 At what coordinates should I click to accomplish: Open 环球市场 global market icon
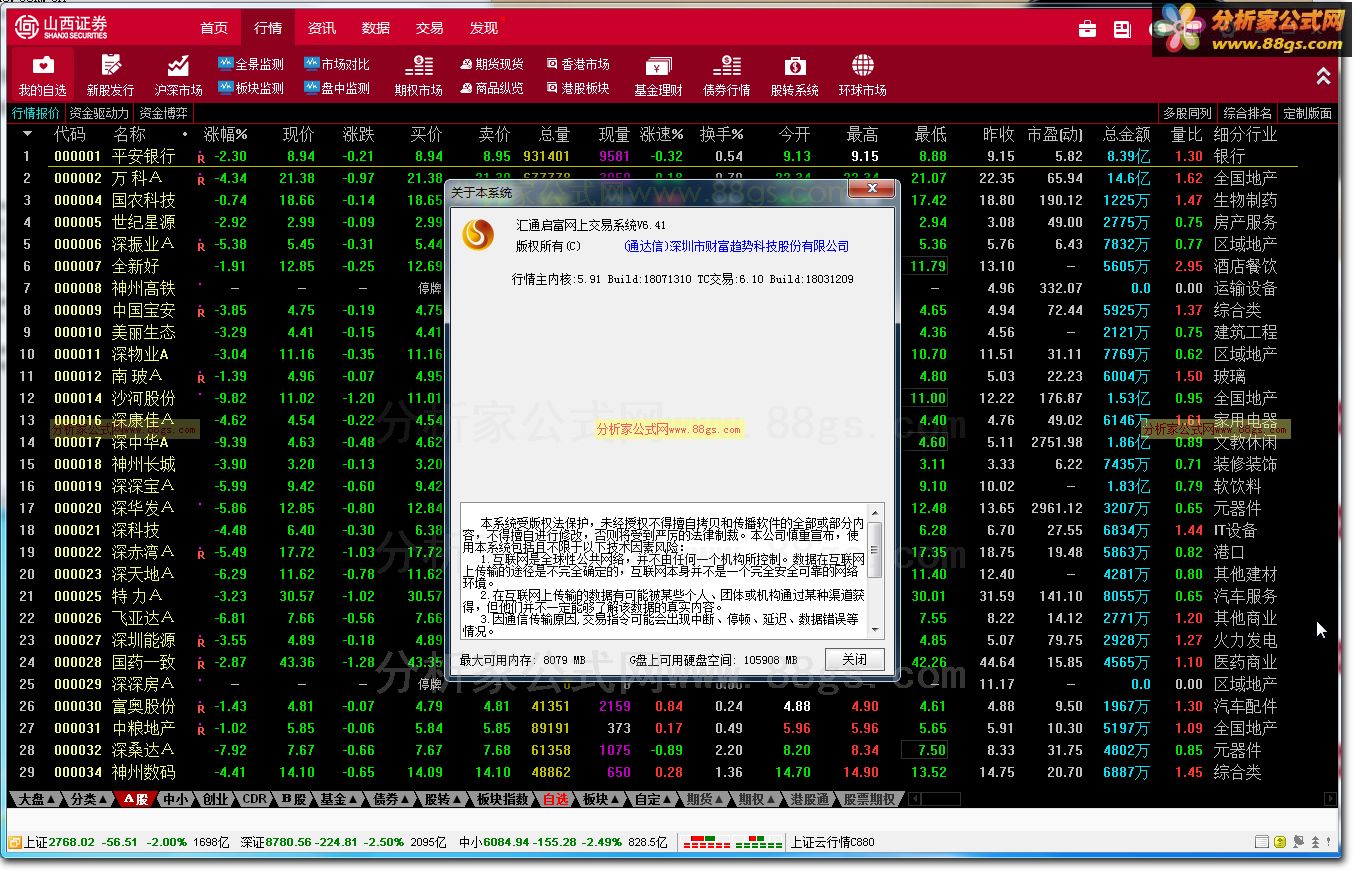point(862,76)
